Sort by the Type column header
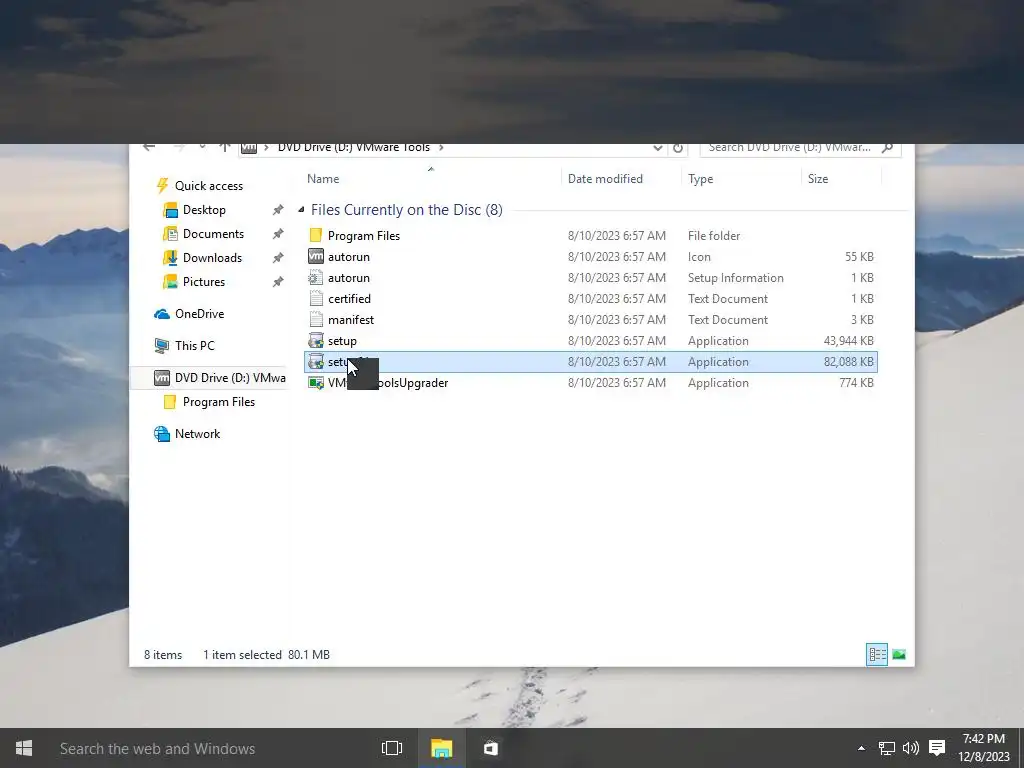This screenshot has height=768, width=1024. pos(700,178)
